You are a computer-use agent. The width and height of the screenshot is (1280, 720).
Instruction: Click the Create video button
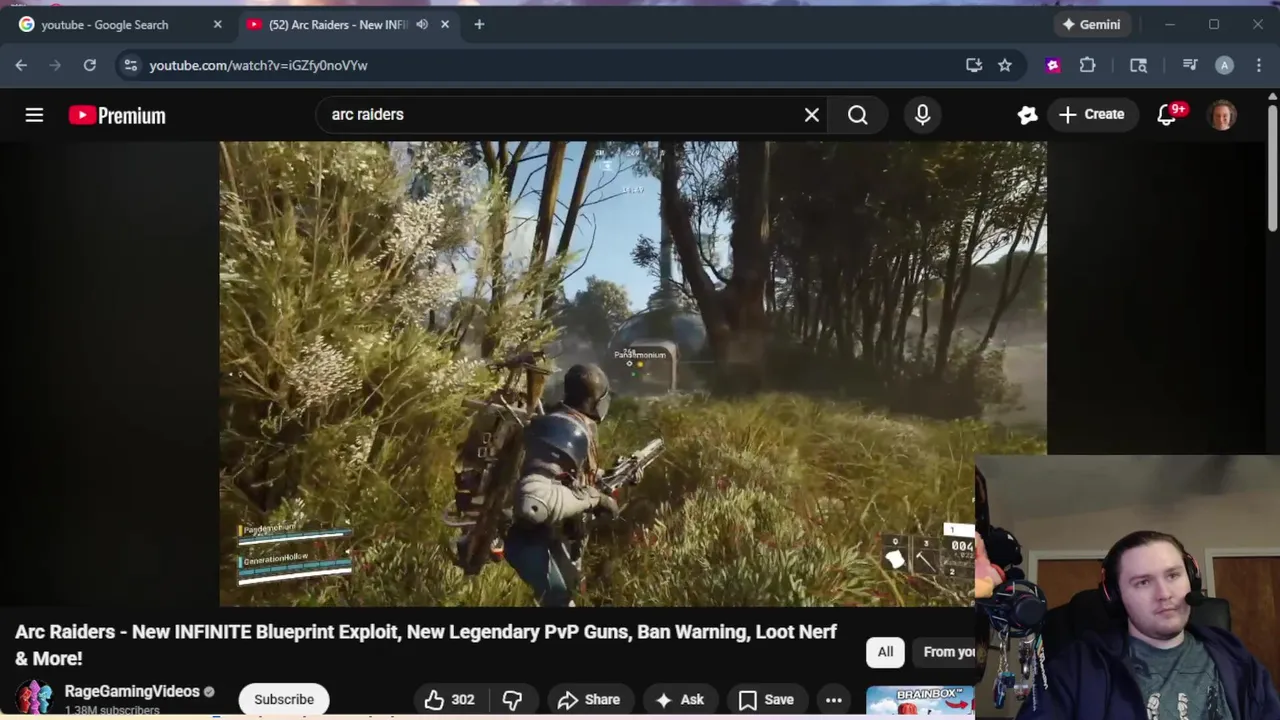click(1091, 115)
